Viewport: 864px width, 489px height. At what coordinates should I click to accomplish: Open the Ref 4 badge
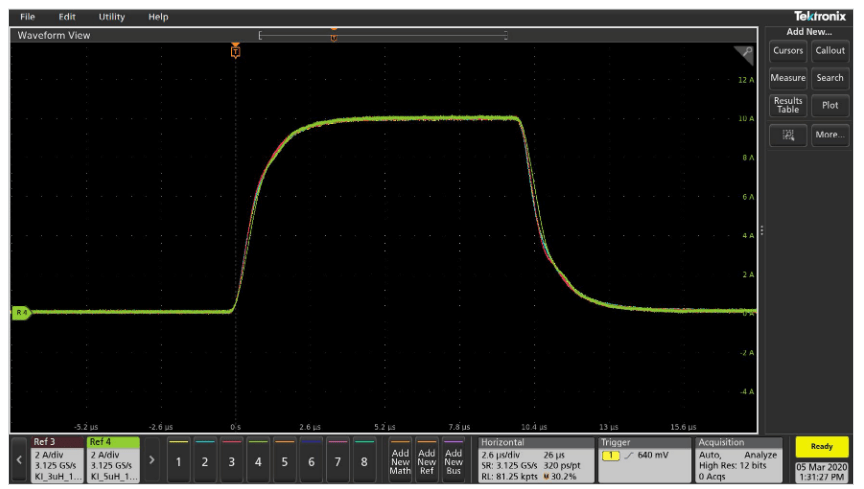point(113,459)
